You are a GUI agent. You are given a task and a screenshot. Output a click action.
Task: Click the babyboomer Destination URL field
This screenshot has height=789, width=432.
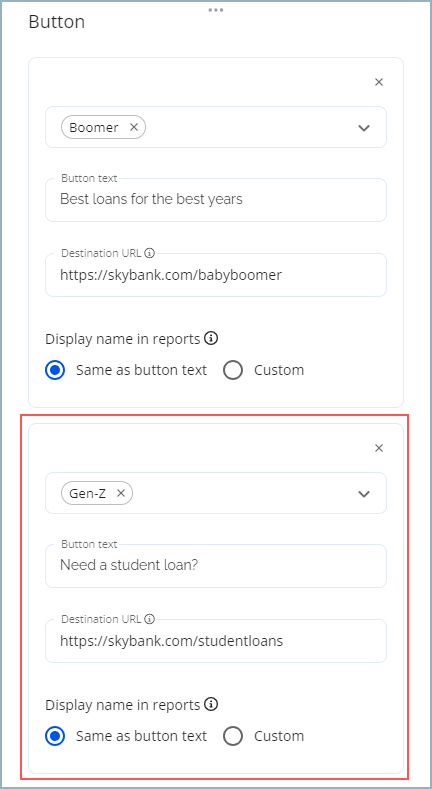(216, 275)
